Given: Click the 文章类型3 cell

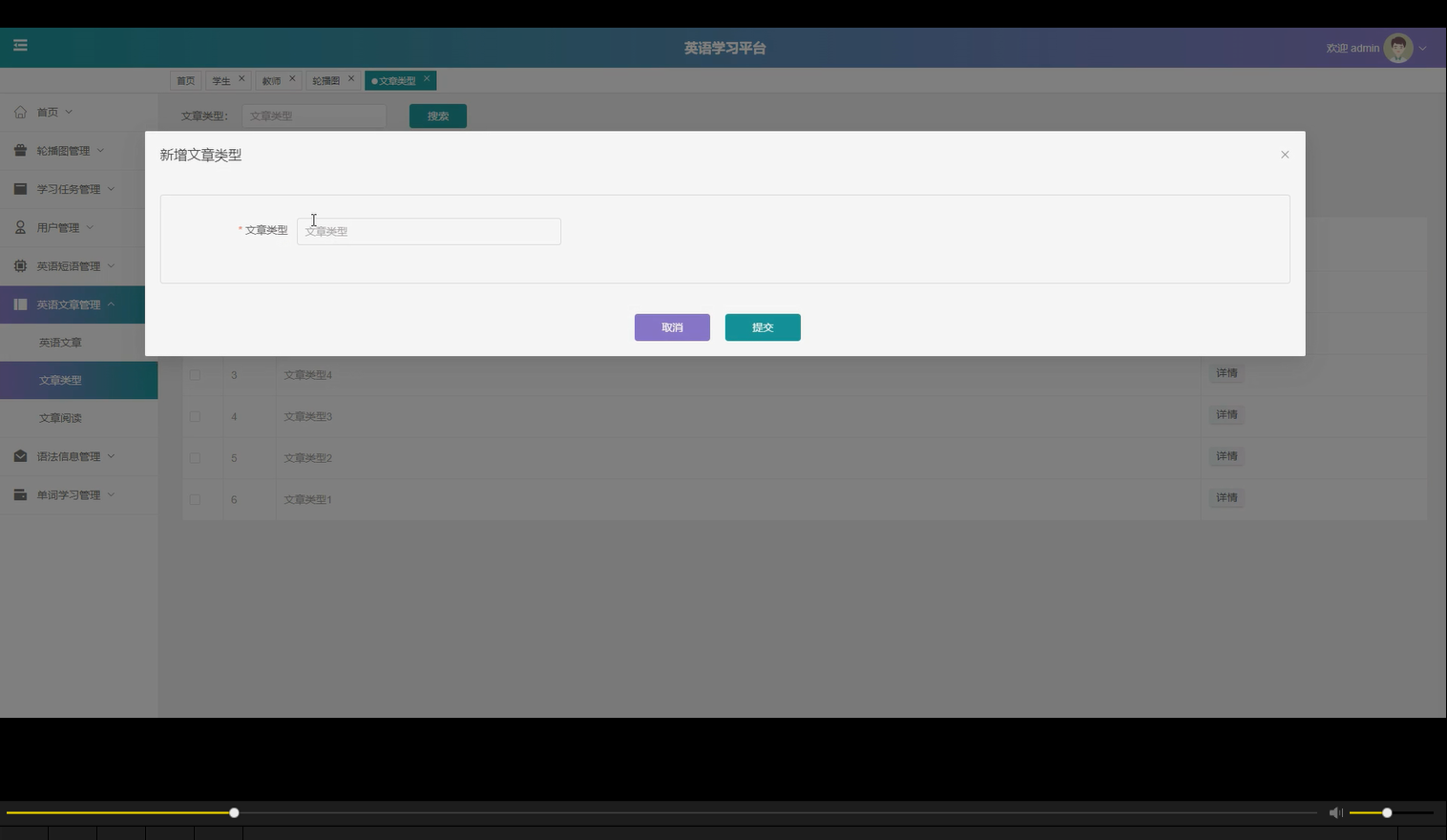Looking at the screenshot, I should click(738, 416).
